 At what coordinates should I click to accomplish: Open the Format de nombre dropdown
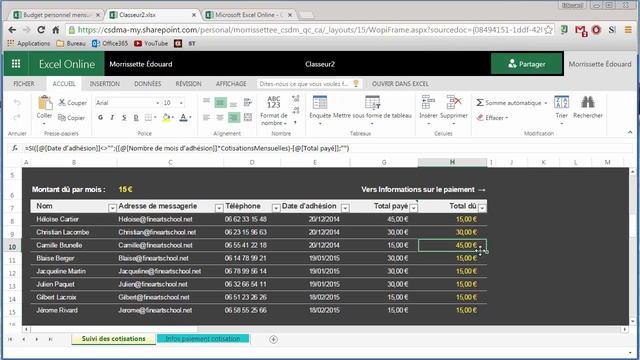click(273, 119)
